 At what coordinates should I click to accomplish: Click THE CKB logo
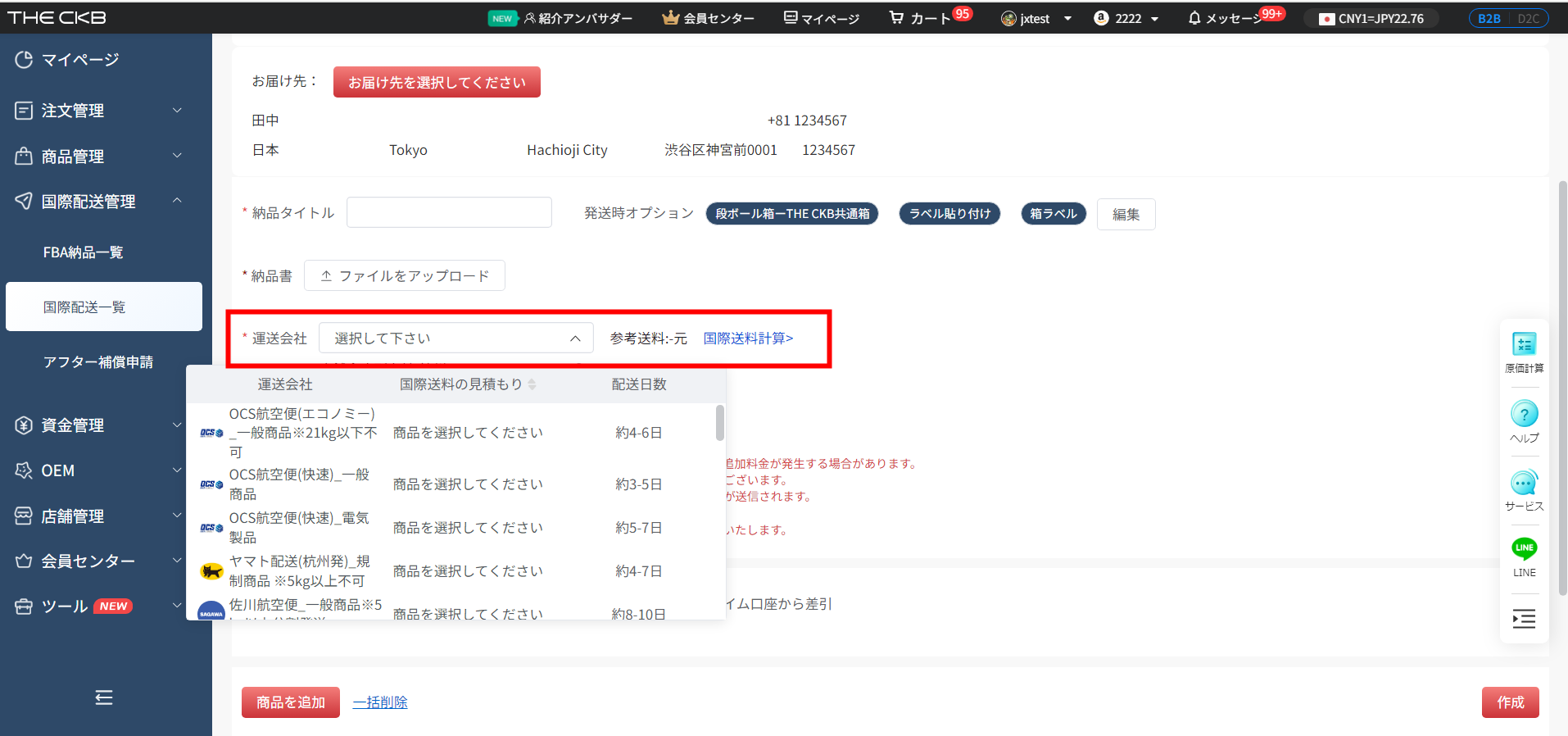(57, 17)
